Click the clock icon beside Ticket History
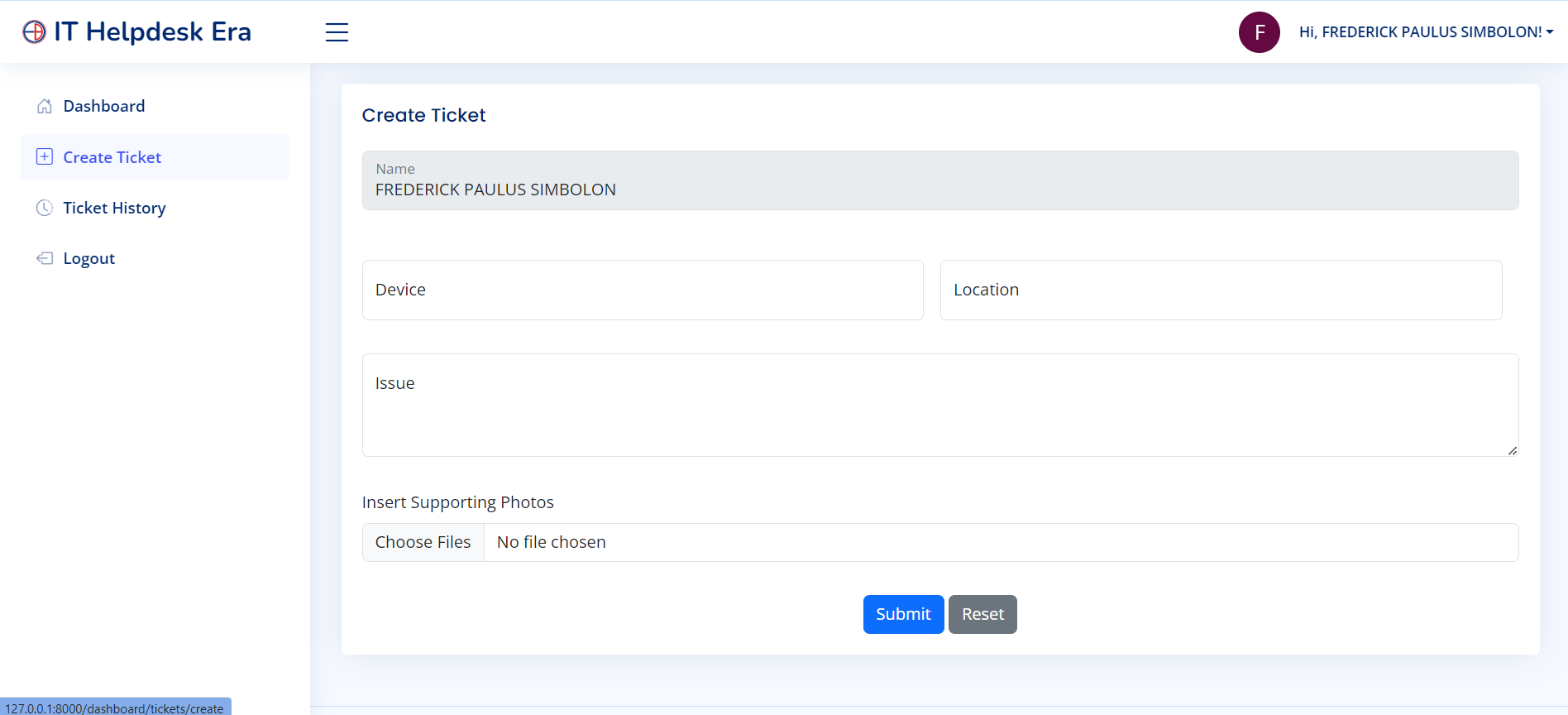The height and width of the screenshot is (715, 1568). pyautogui.click(x=45, y=208)
